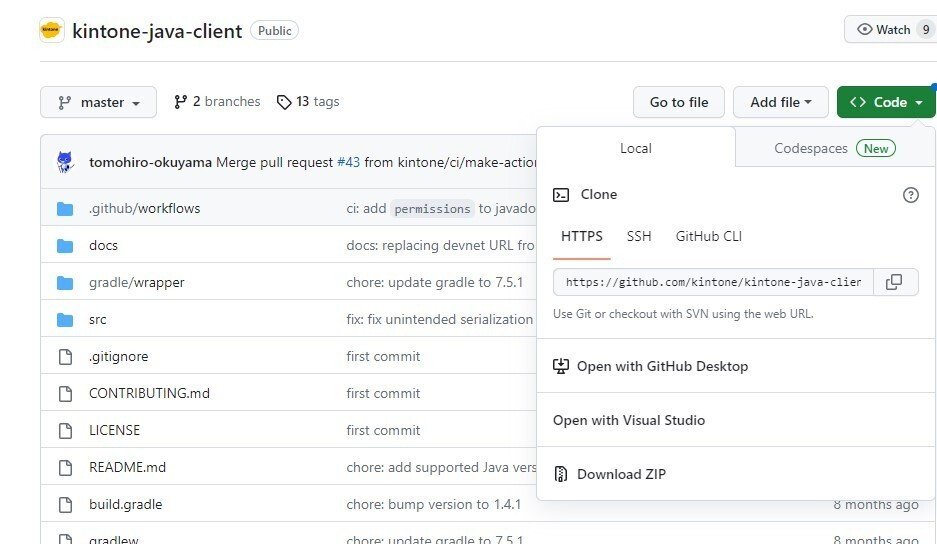
Task: Click the file icon beside LICENSE
Action: [x=66, y=430]
